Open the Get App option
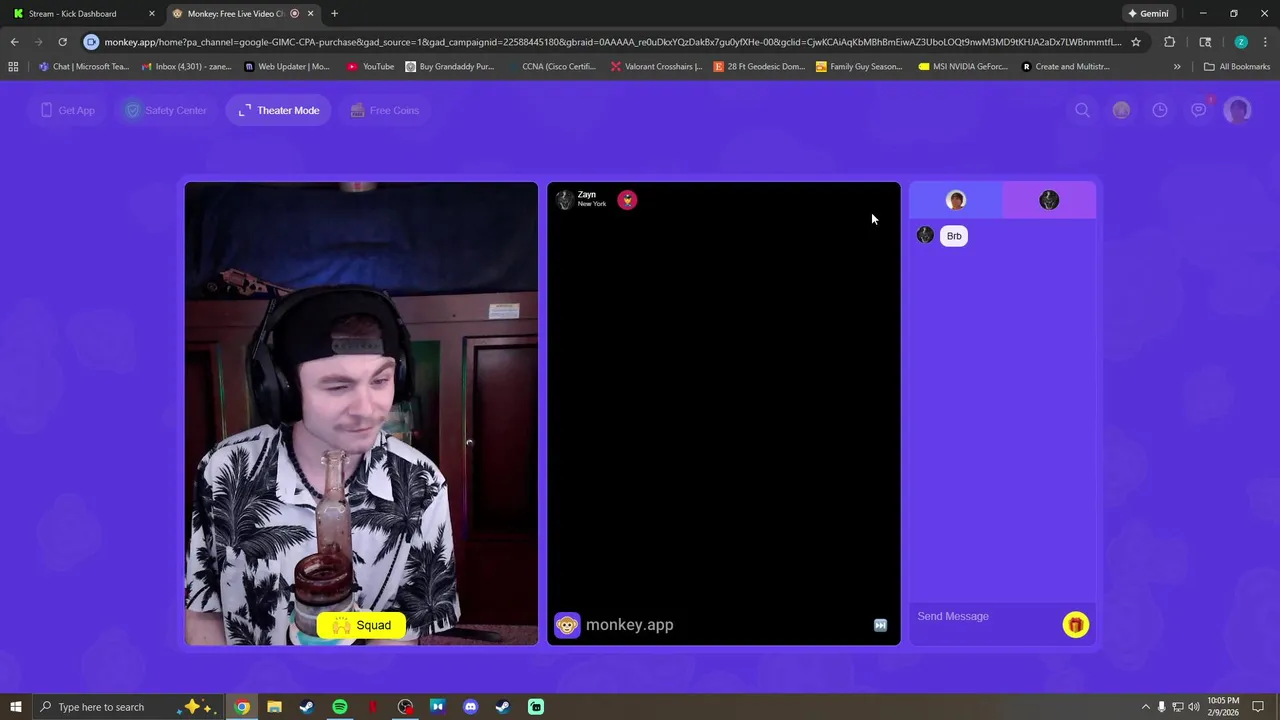Image resolution: width=1280 pixels, height=720 pixels. point(68,110)
